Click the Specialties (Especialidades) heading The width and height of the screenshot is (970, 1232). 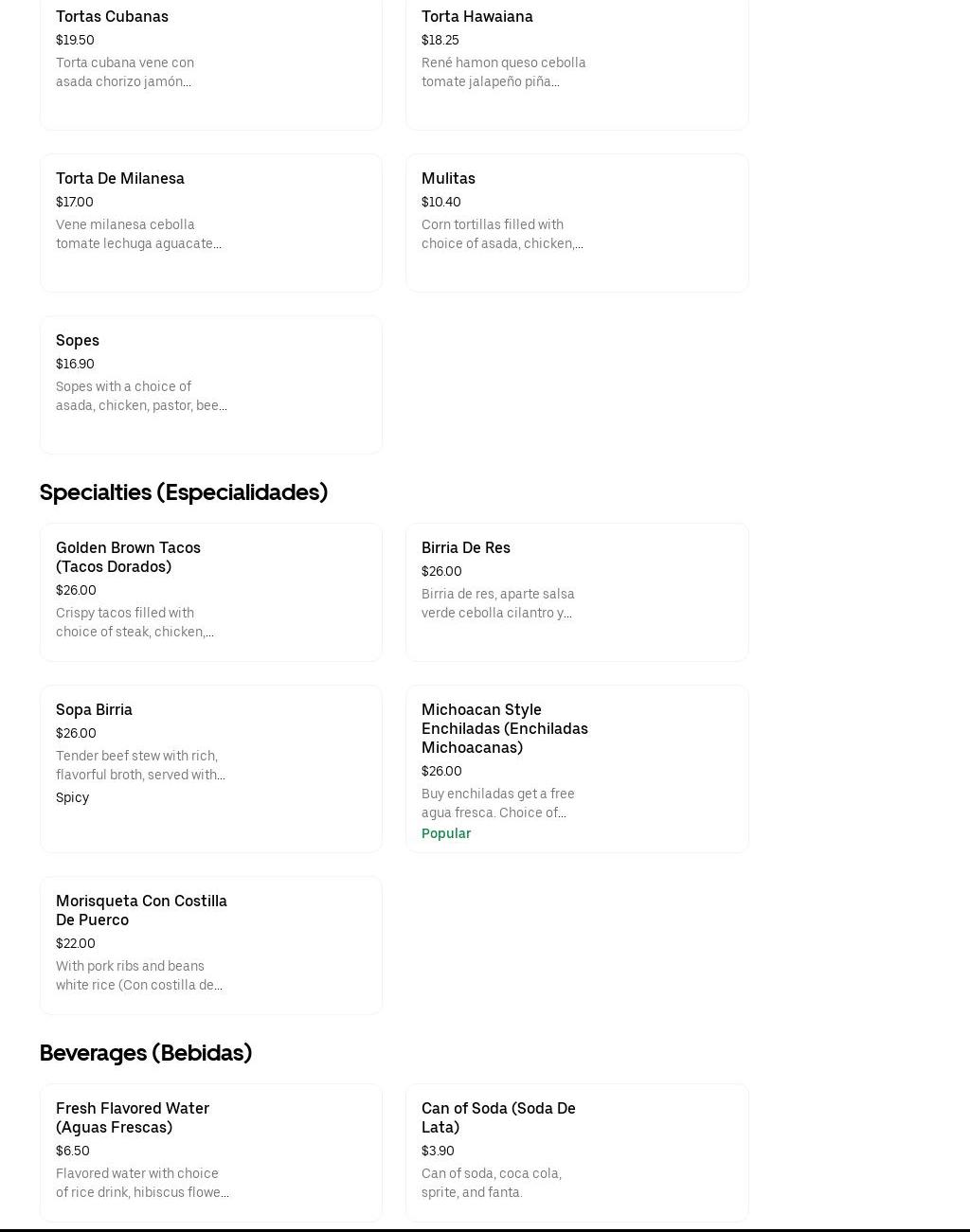pyautogui.click(x=184, y=491)
